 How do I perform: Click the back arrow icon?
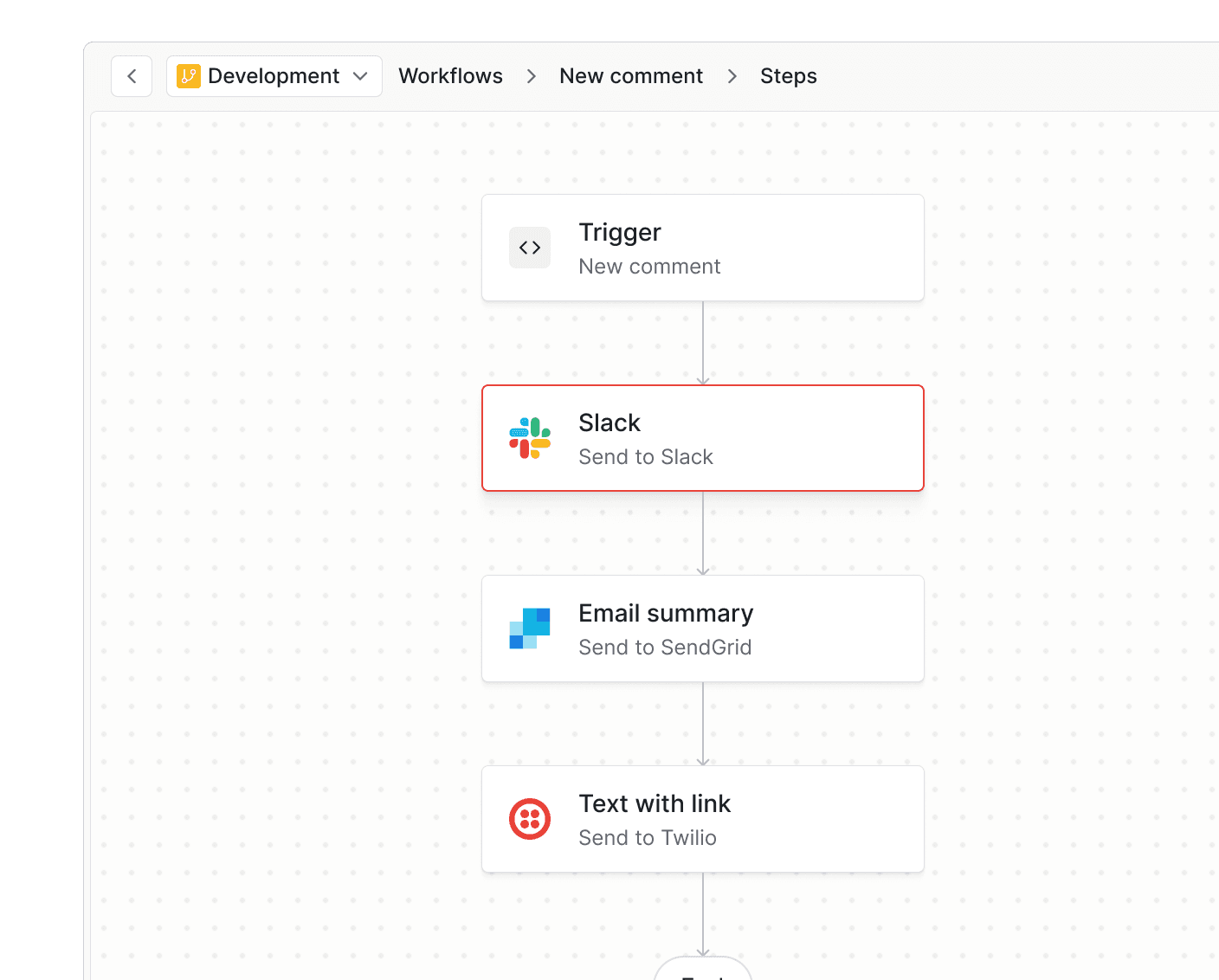click(131, 75)
